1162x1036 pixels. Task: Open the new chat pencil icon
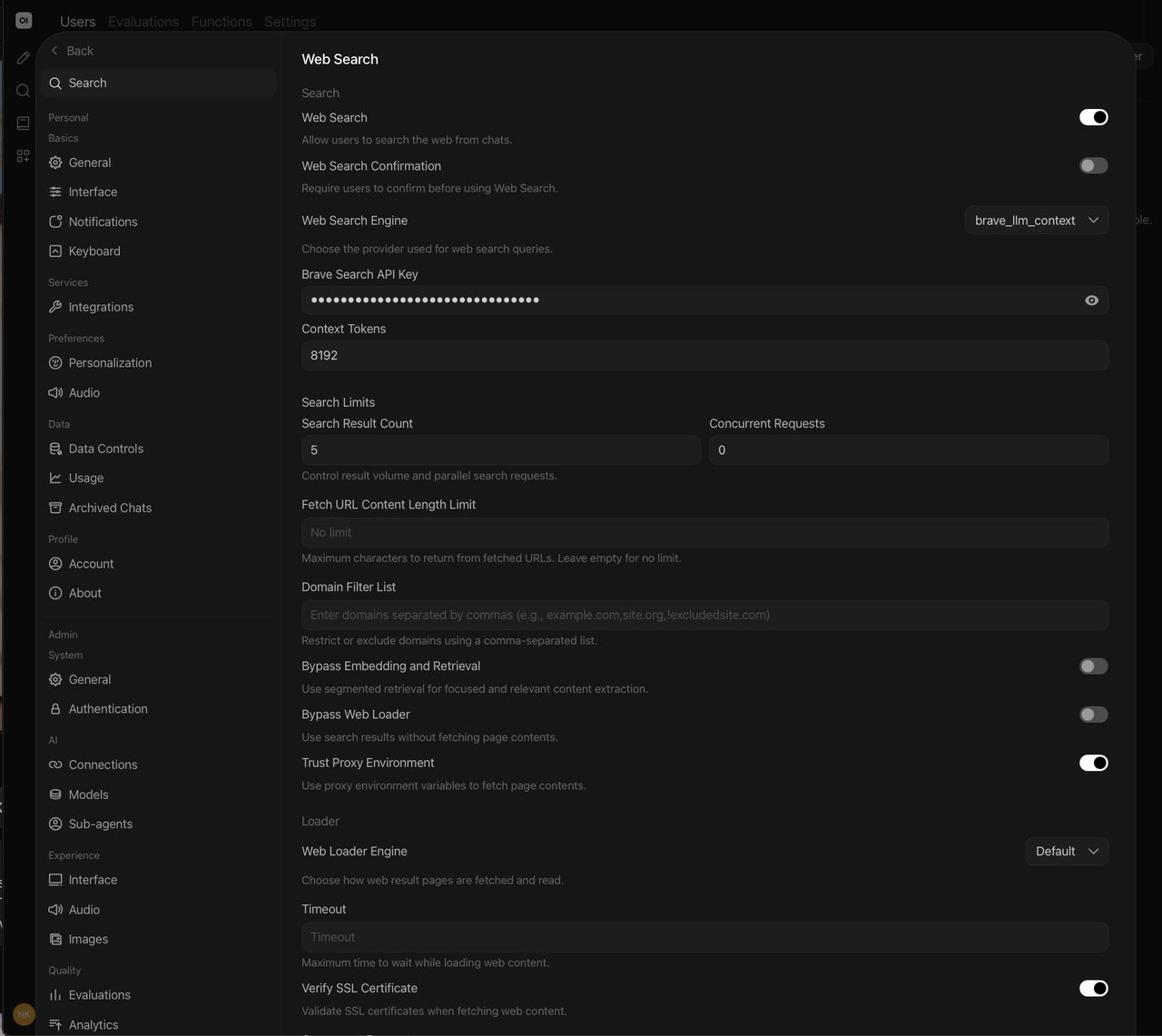[x=24, y=57]
